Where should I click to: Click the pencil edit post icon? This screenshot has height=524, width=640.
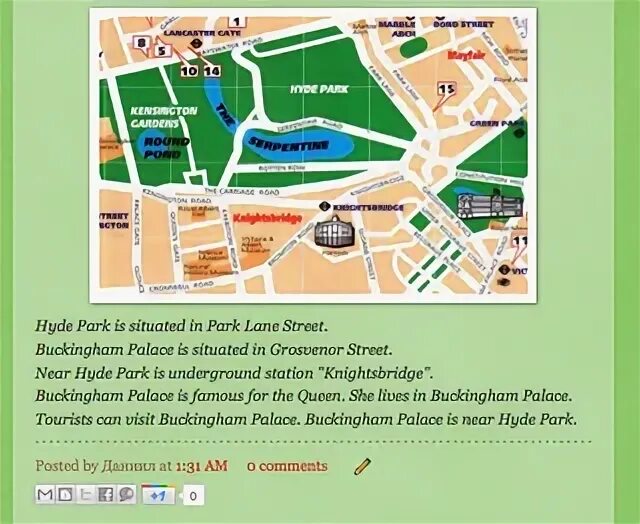click(362, 466)
